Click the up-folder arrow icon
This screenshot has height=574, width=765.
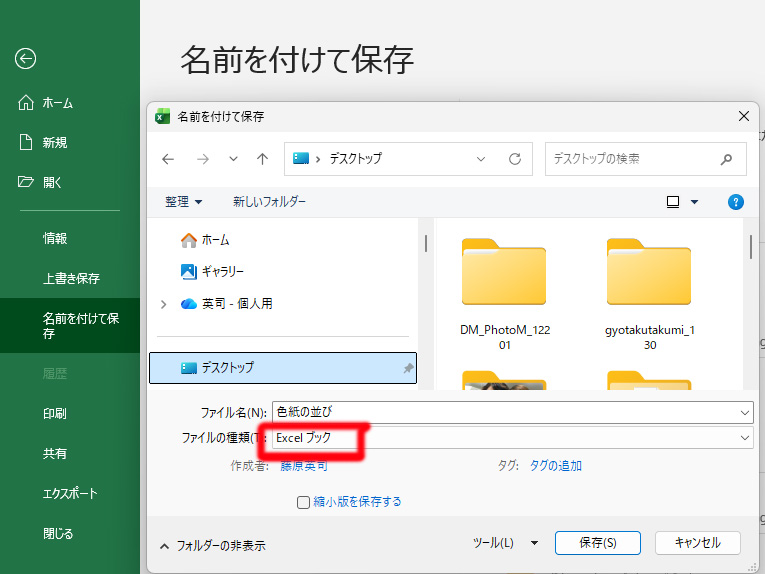tap(262, 159)
